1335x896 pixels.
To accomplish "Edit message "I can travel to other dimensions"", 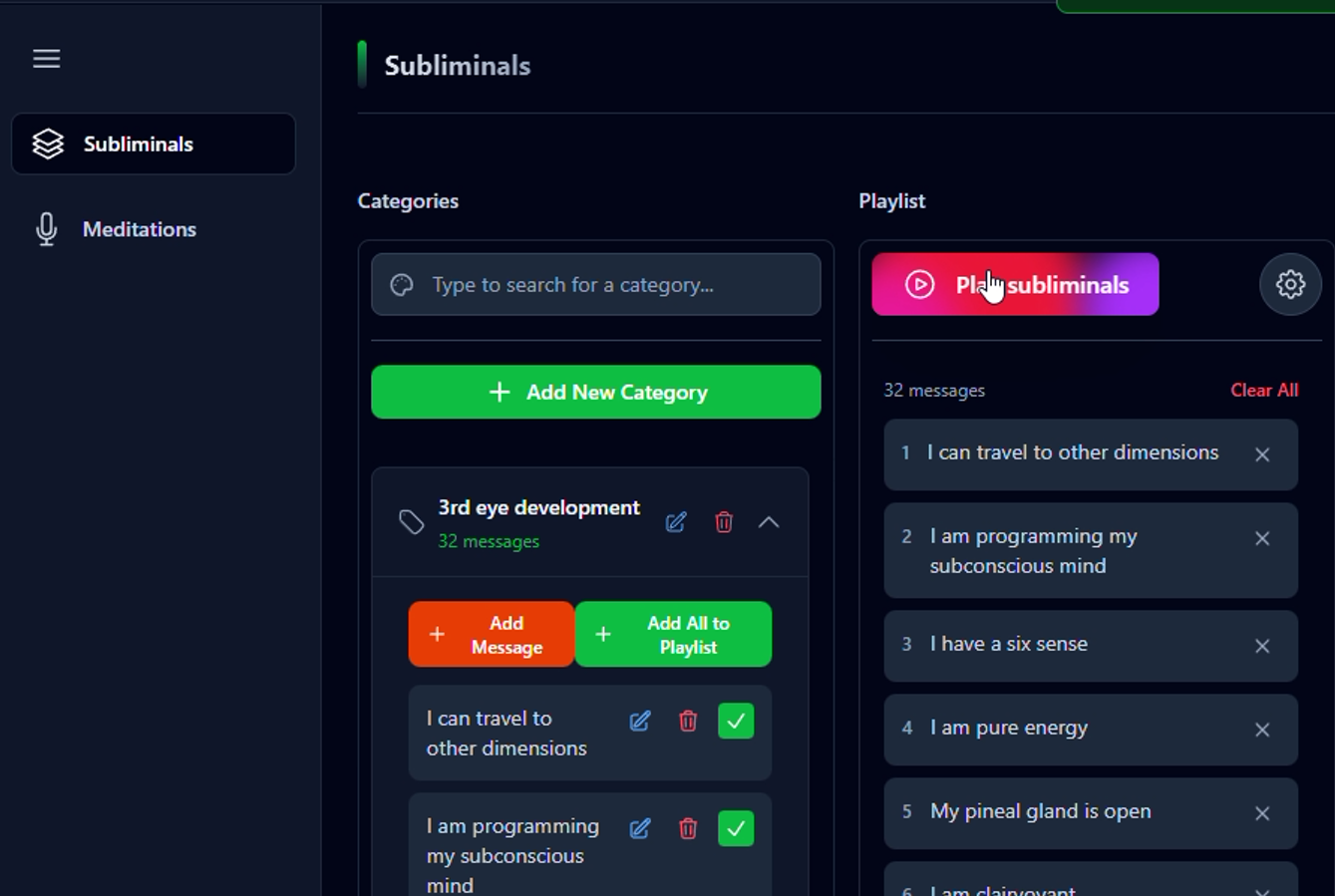I will (x=640, y=721).
